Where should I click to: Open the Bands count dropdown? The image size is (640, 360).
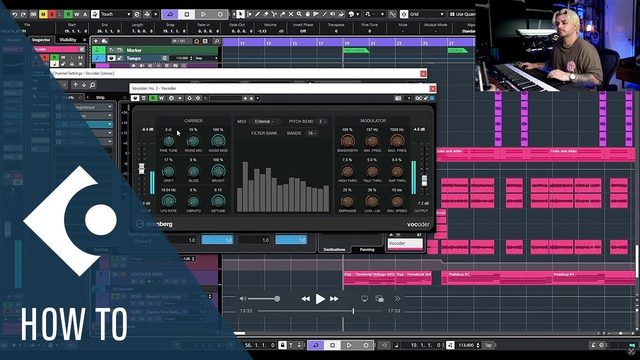pos(311,133)
